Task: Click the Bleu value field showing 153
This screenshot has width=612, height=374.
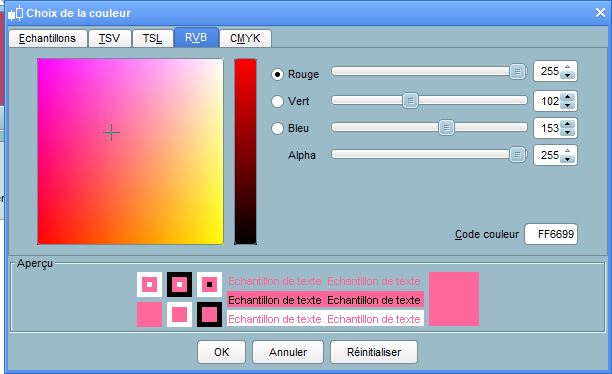Action: tap(548, 128)
